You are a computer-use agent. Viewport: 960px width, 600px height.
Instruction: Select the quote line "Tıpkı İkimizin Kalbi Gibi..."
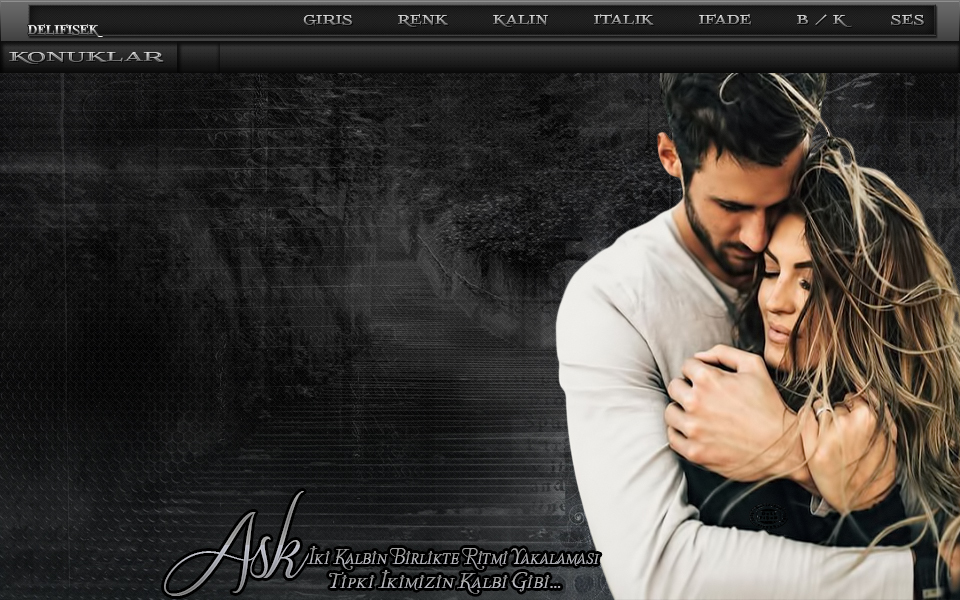(445, 581)
